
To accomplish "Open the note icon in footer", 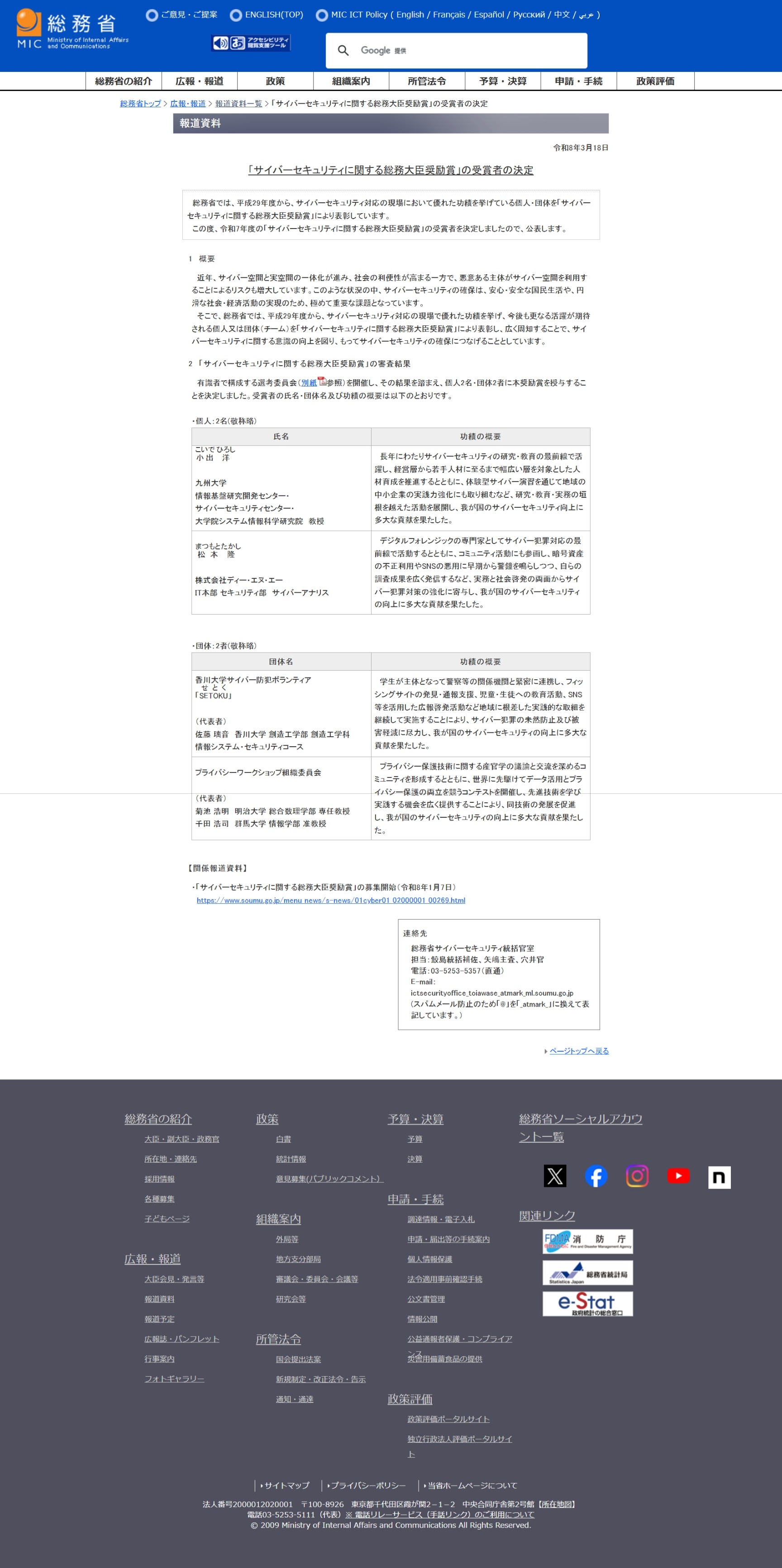I will tap(719, 1177).
